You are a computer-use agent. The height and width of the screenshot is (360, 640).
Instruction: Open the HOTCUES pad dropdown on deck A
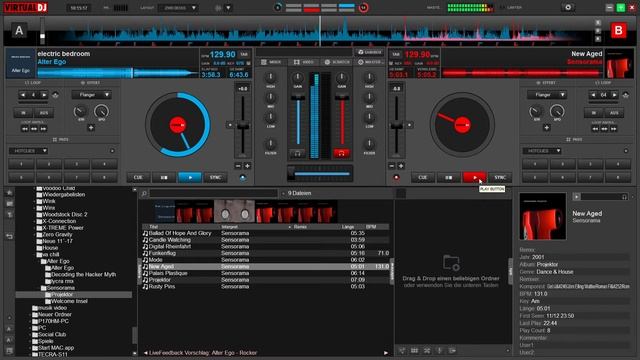[x=28, y=151]
